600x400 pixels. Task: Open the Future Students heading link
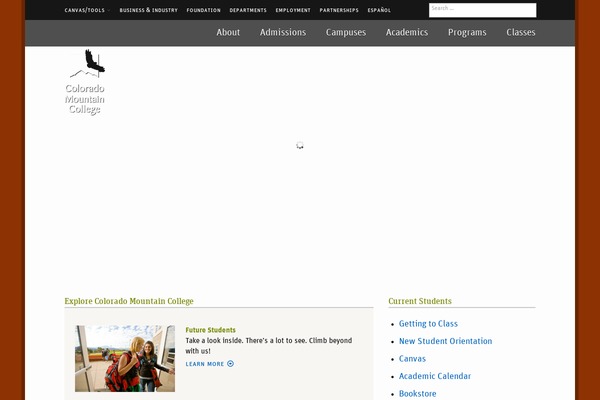(x=210, y=330)
